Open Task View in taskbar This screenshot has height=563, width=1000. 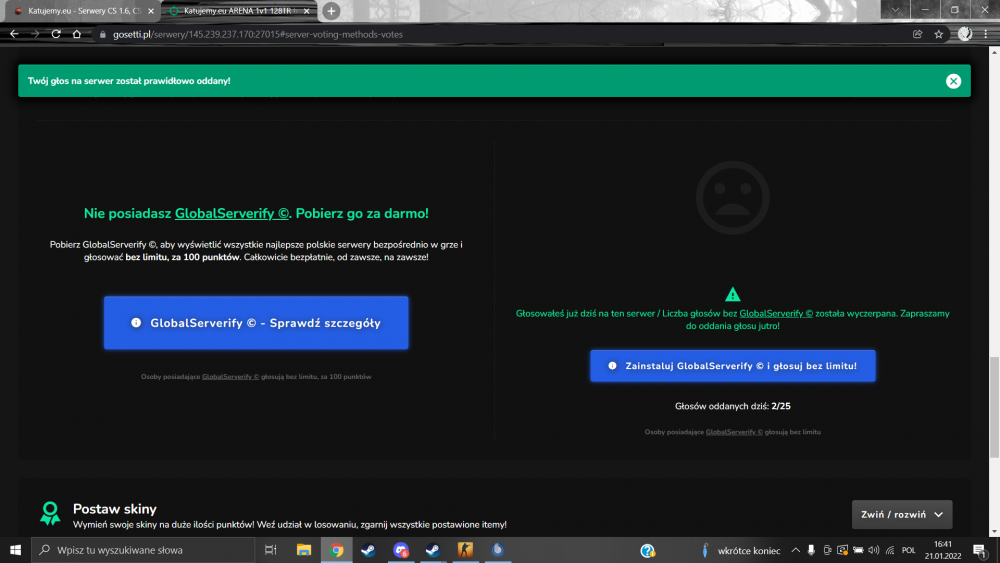270,550
